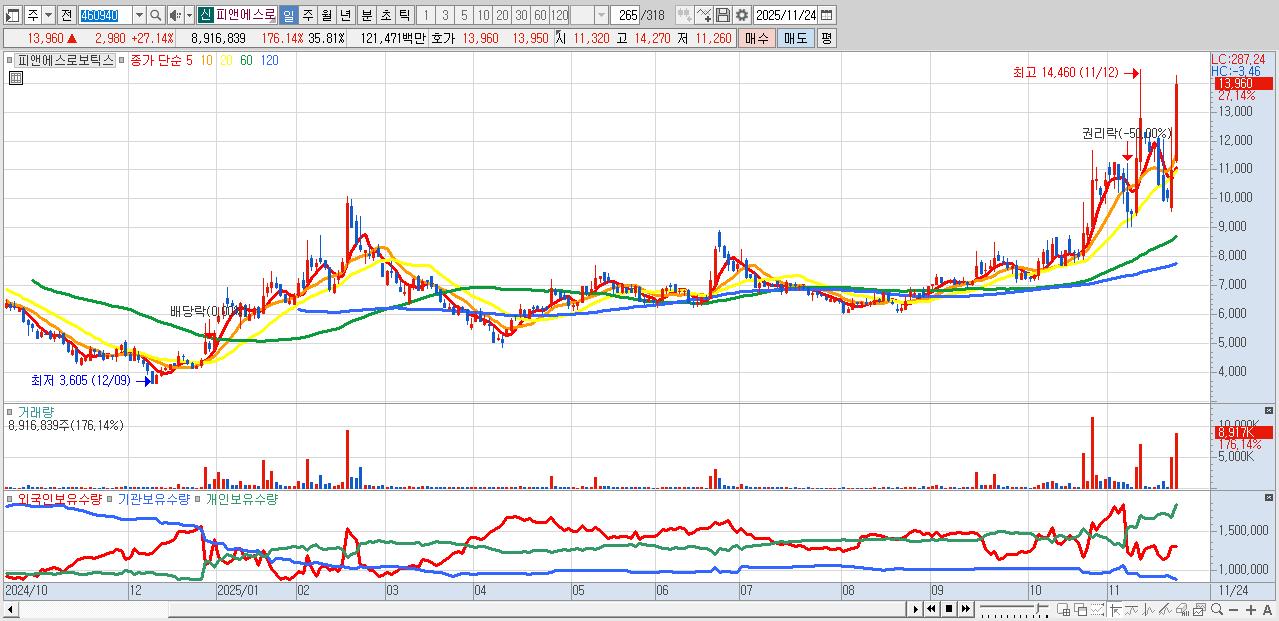Screen dimensions: 1279x621
Task: Click the 개인보유수량 indicator label
Action: tap(241, 498)
